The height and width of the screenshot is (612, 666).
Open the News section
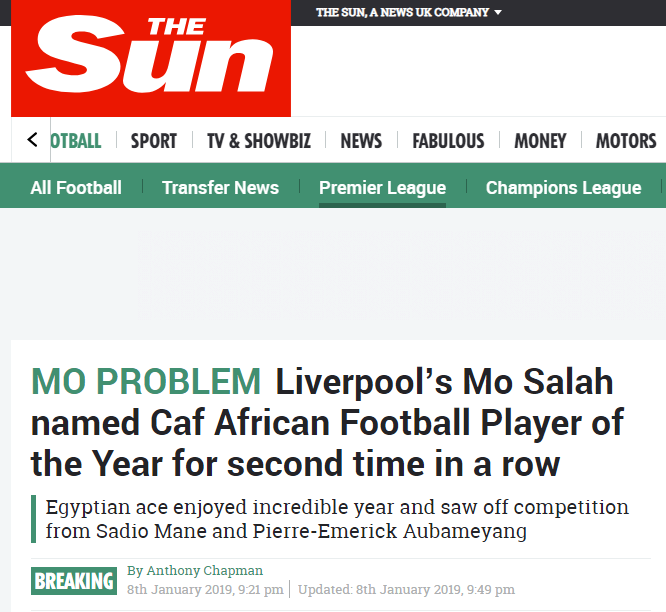click(361, 141)
